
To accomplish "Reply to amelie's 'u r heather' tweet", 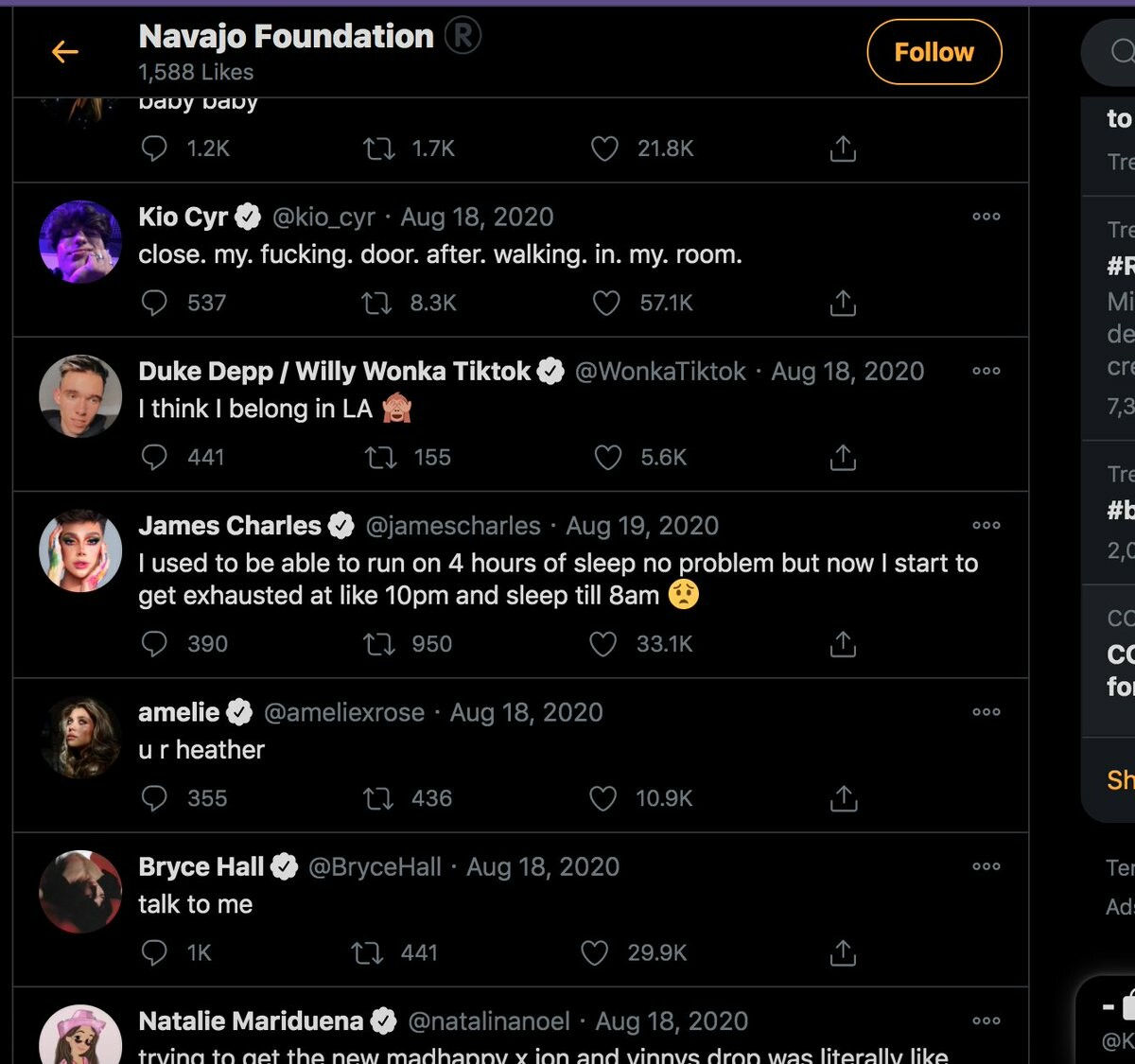I will coord(154,798).
